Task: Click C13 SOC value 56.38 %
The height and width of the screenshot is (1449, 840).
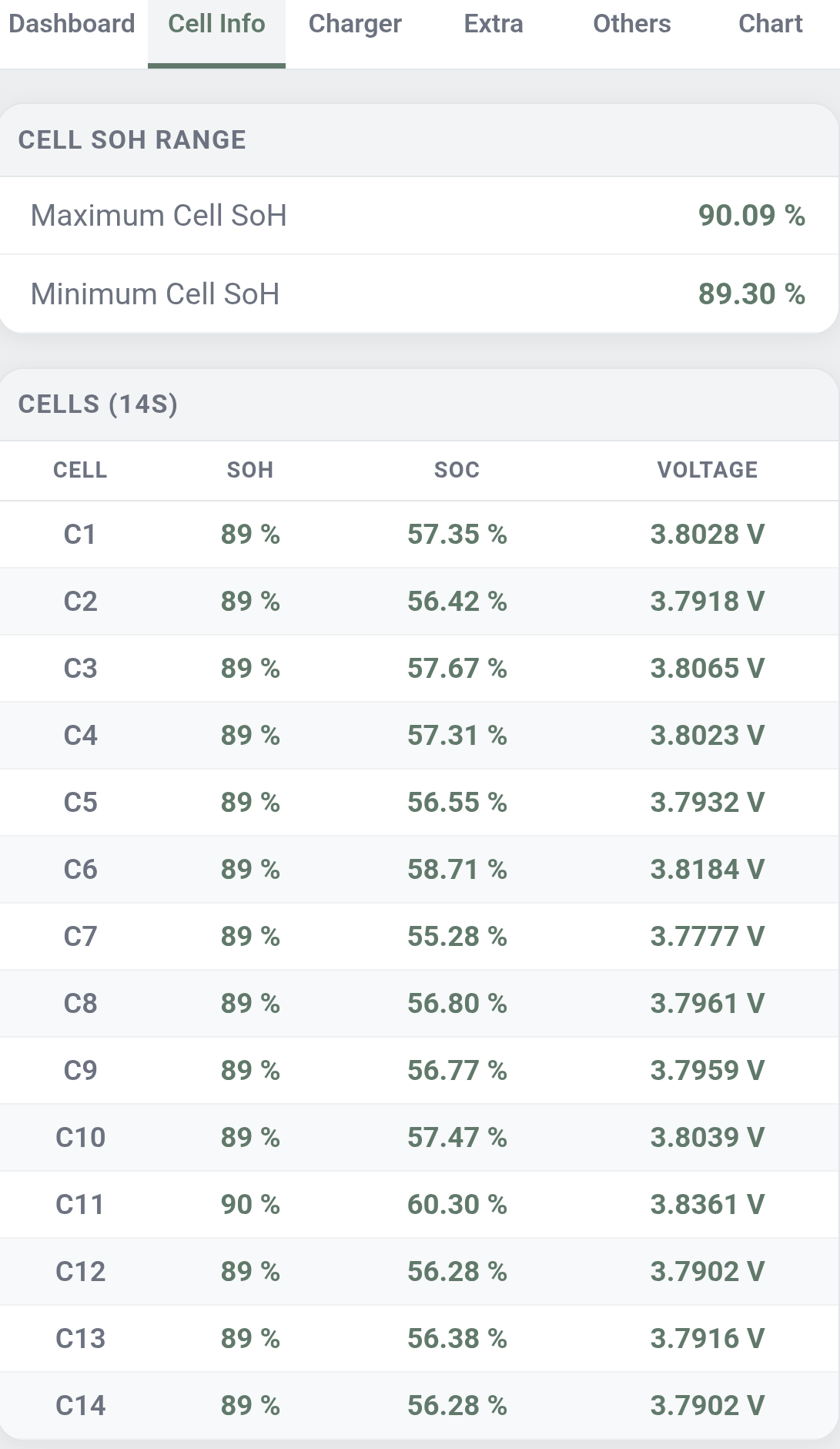Action: tap(457, 1339)
